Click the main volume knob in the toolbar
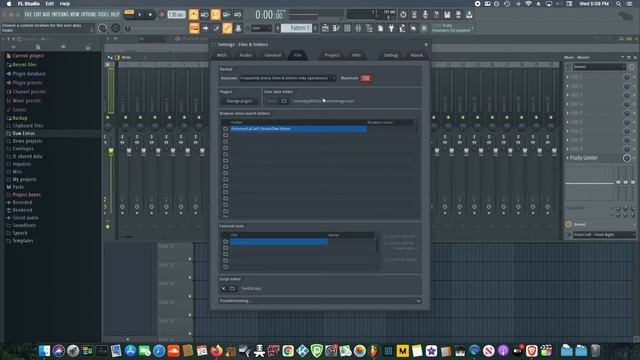Screen dimensions: 640x360 point(102,28)
